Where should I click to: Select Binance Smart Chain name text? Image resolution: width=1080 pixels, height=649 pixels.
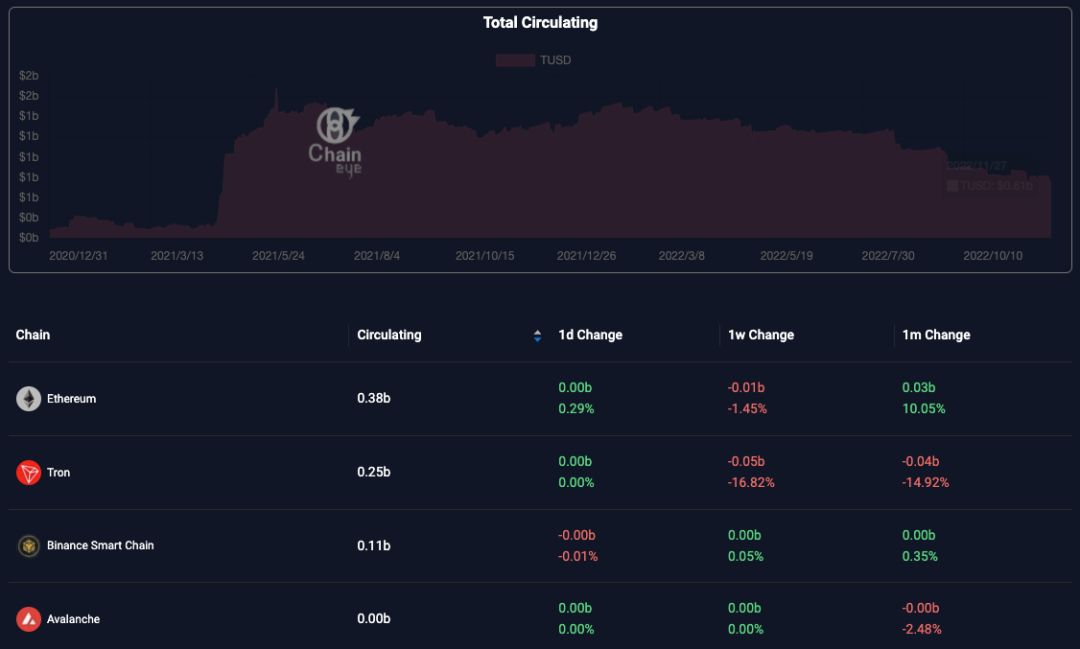click(x=100, y=546)
